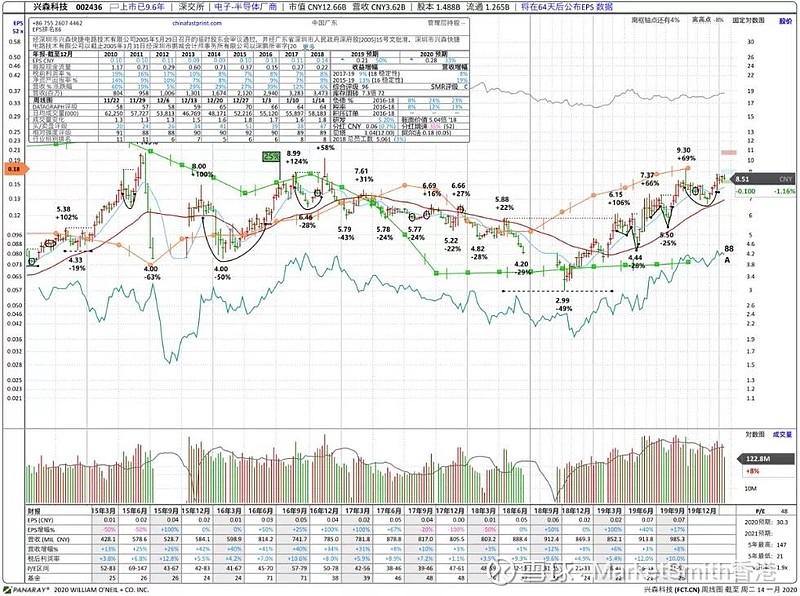Viewport: 800px width, 596px height.
Task: Click the 中国广东 location label
Action: (x=324, y=23)
